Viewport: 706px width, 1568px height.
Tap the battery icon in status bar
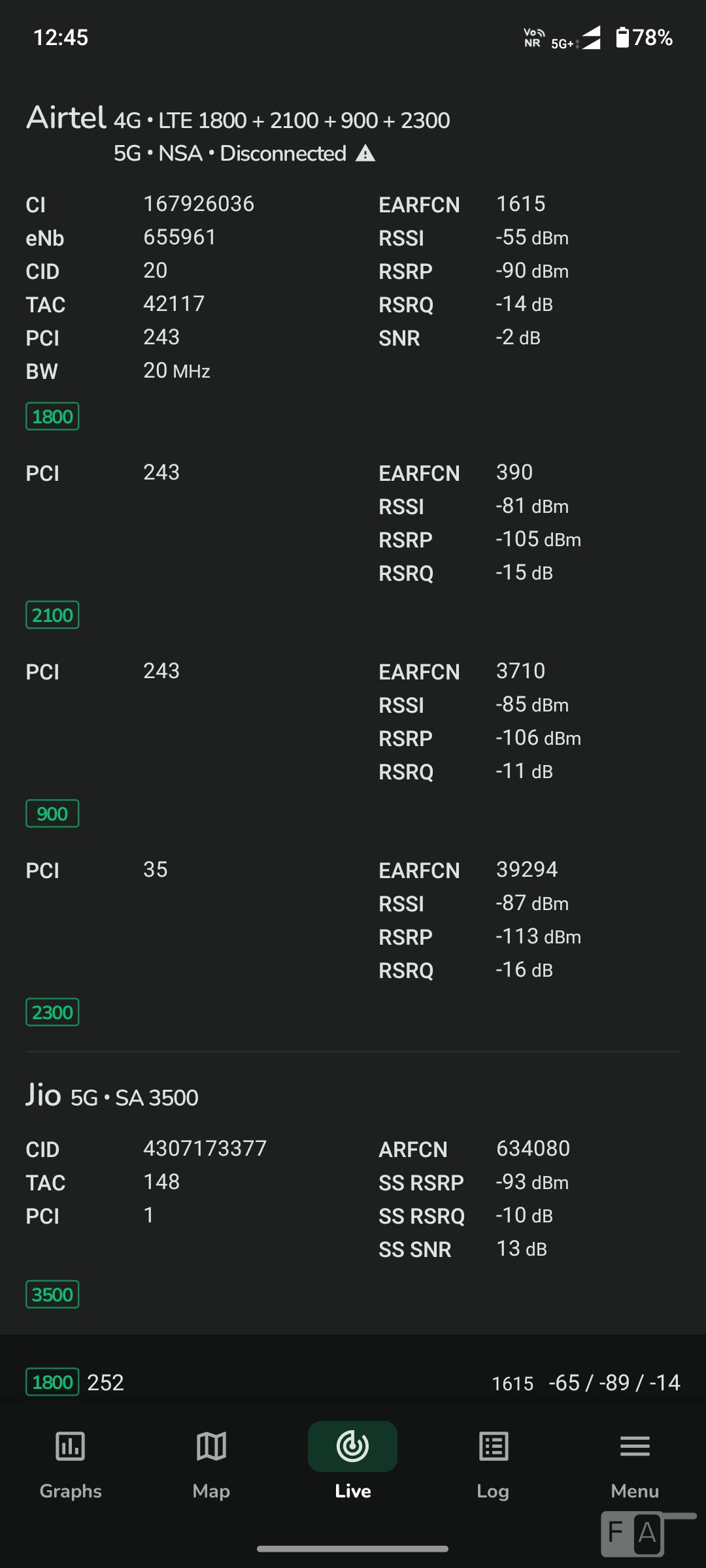click(x=622, y=38)
